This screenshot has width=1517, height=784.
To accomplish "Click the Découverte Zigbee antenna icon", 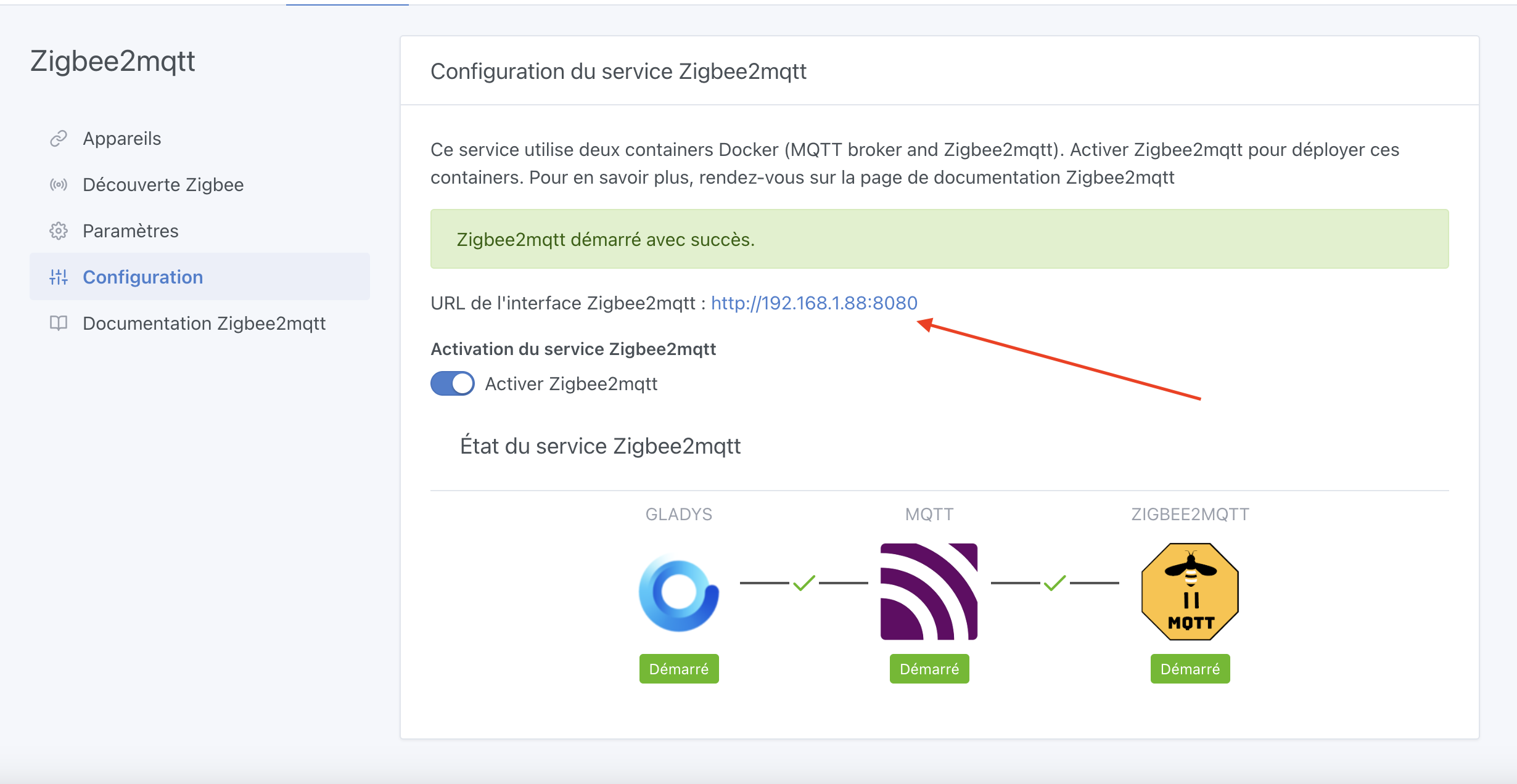I will [x=59, y=184].
